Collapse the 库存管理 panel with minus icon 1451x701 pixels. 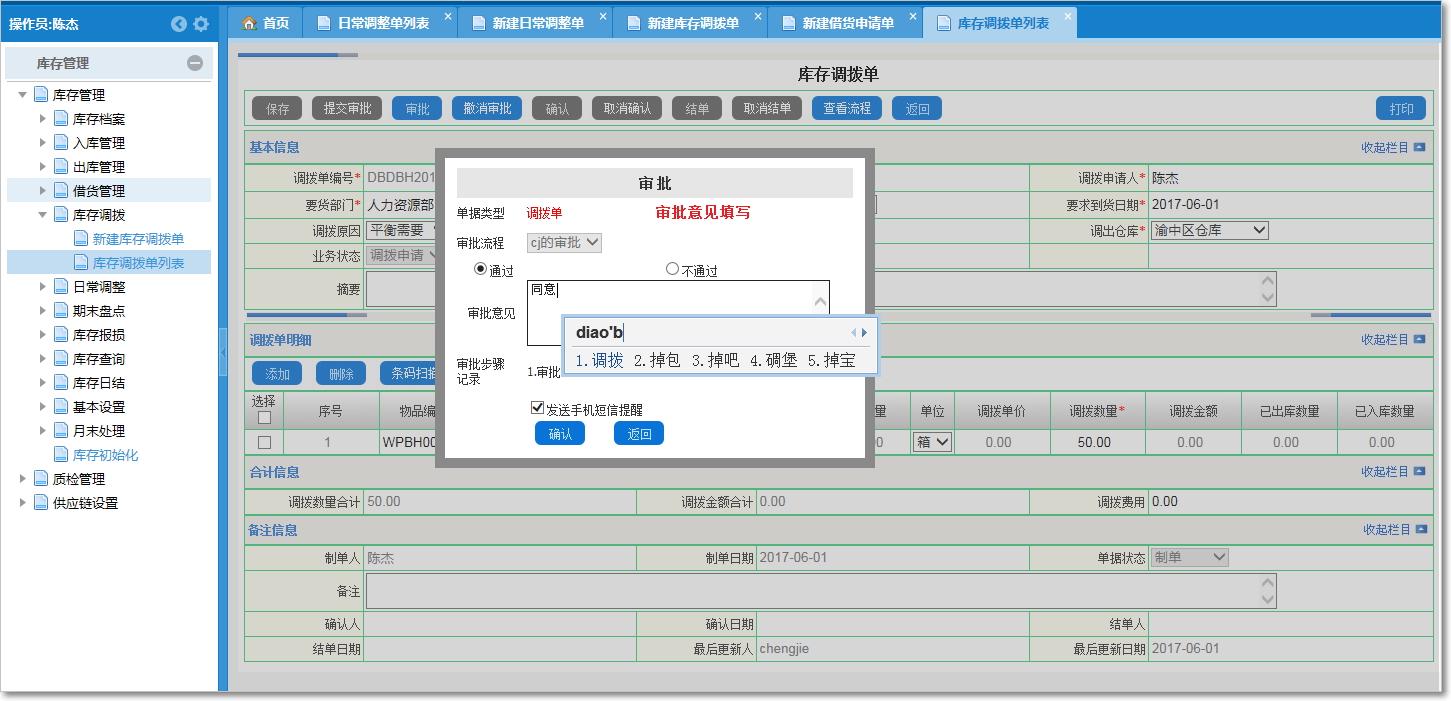195,63
